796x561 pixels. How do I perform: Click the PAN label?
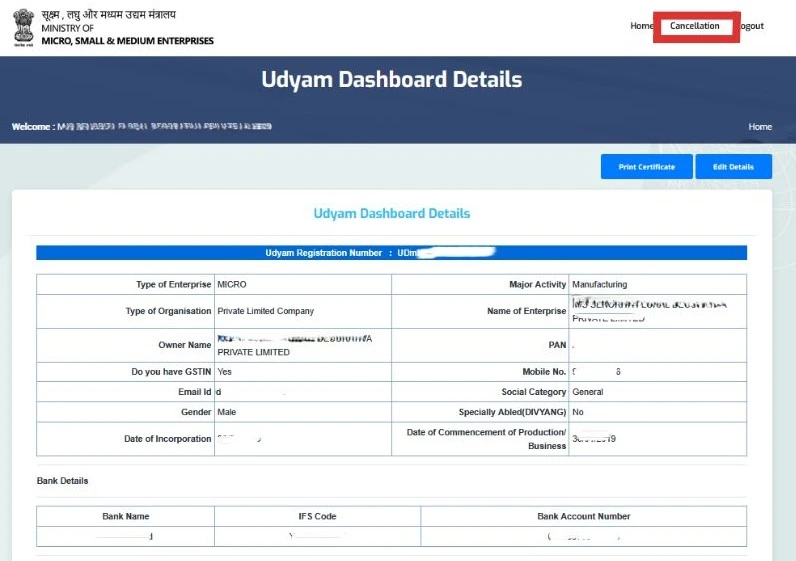[x=557, y=345]
